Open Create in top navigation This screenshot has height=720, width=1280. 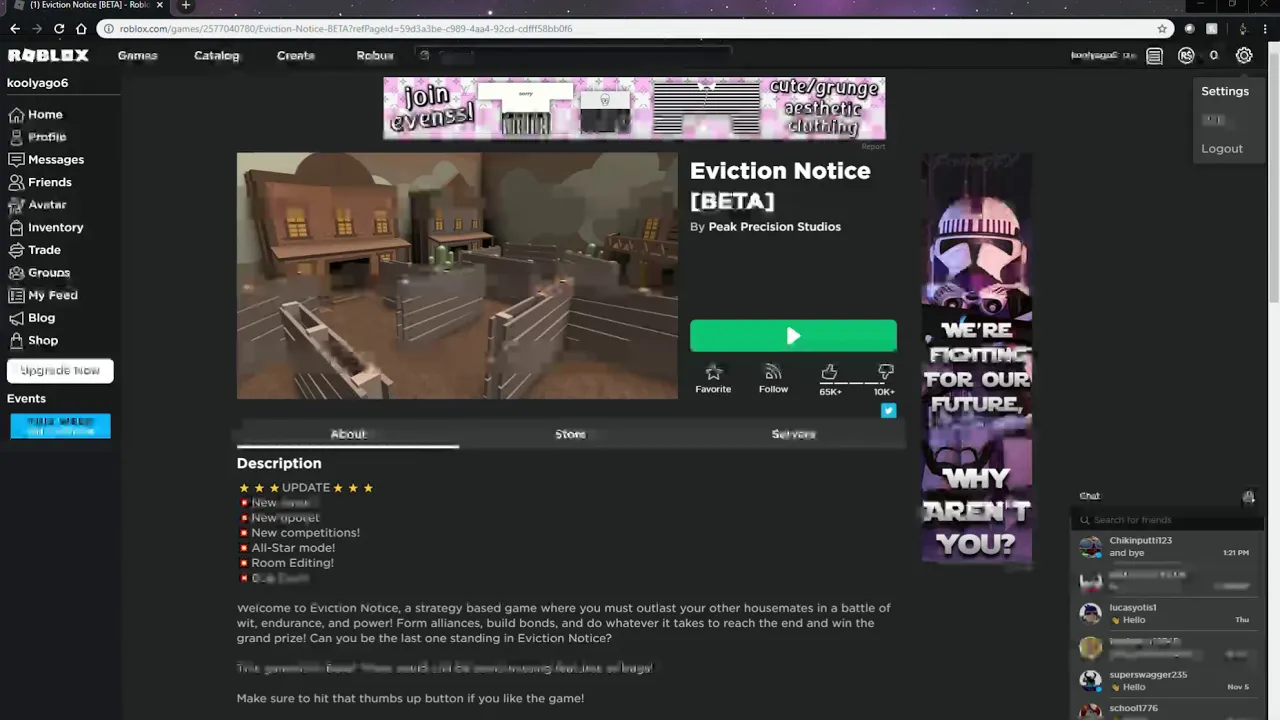click(296, 56)
